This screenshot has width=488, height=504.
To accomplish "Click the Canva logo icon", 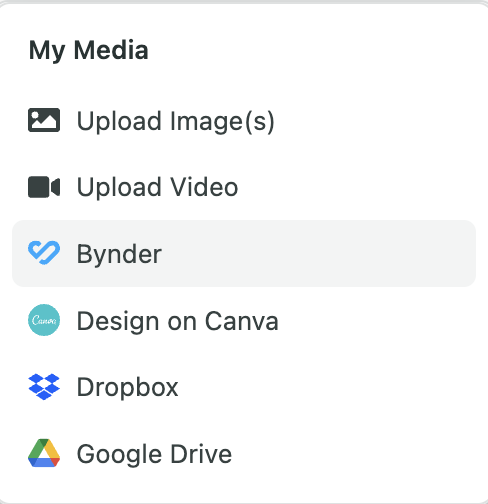I will point(44,320).
